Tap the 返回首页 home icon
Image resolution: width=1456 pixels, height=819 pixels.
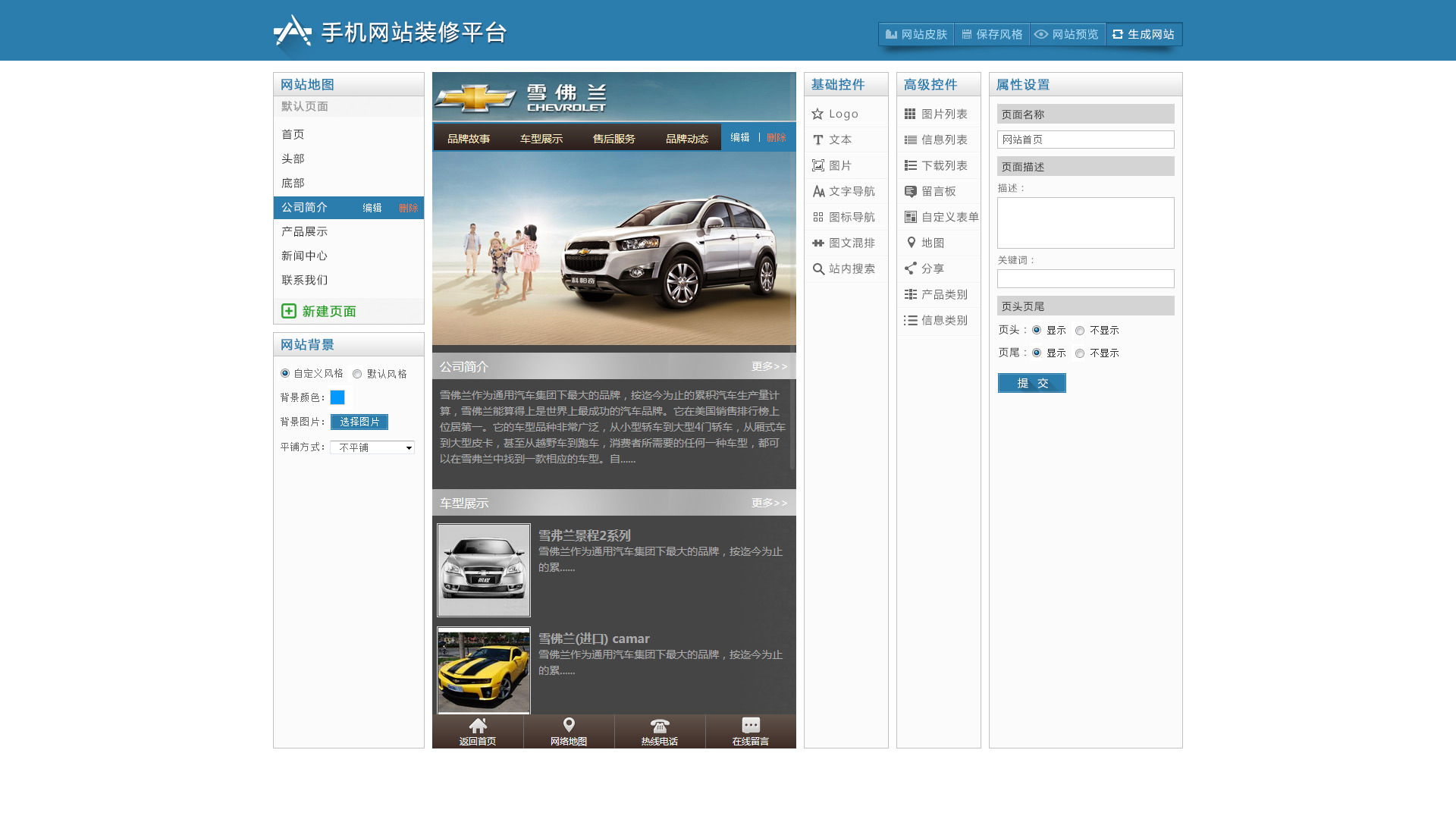478,725
